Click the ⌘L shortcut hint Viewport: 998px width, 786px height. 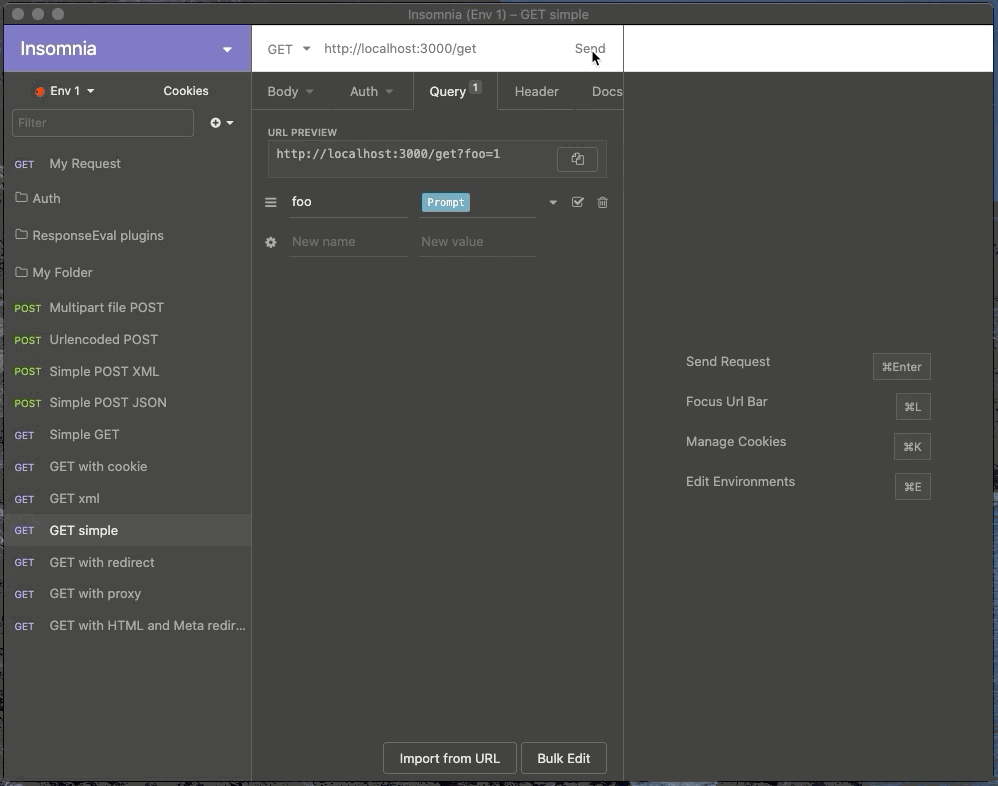tap(913, 407)
